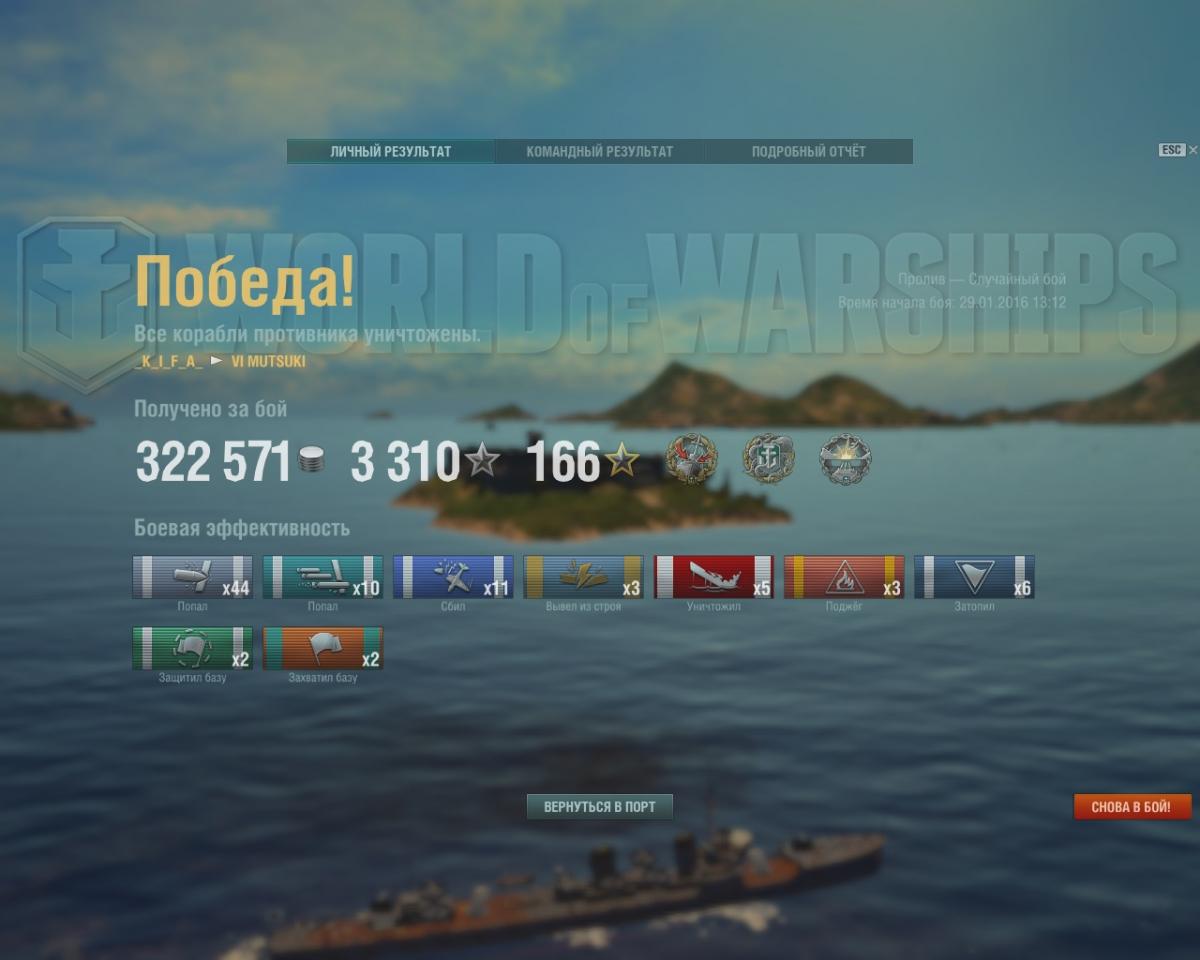Select the torpedo hits ribbon x10
The image size is (1200, 960).
point(323,577)
